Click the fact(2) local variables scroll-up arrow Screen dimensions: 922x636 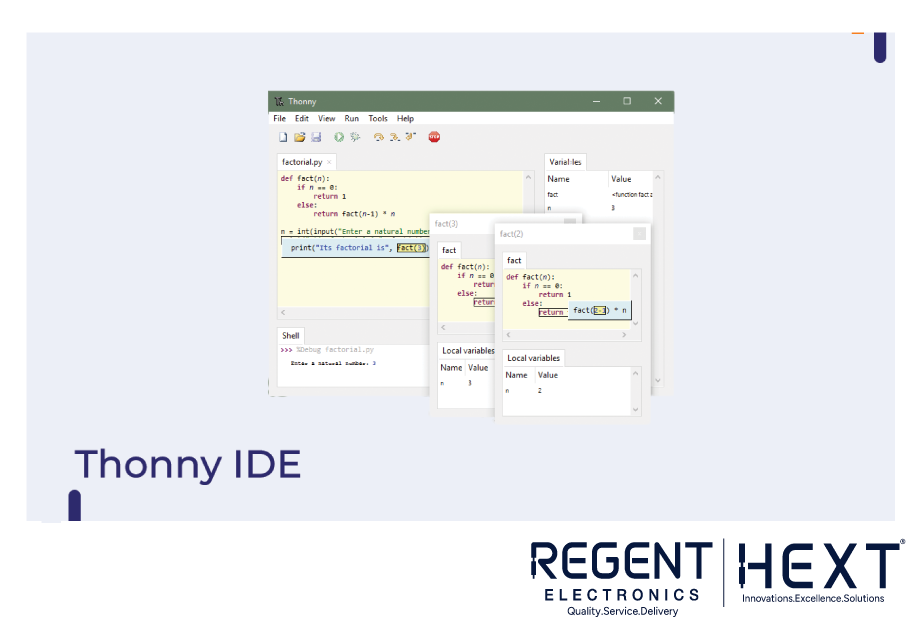tap(635, 374)
